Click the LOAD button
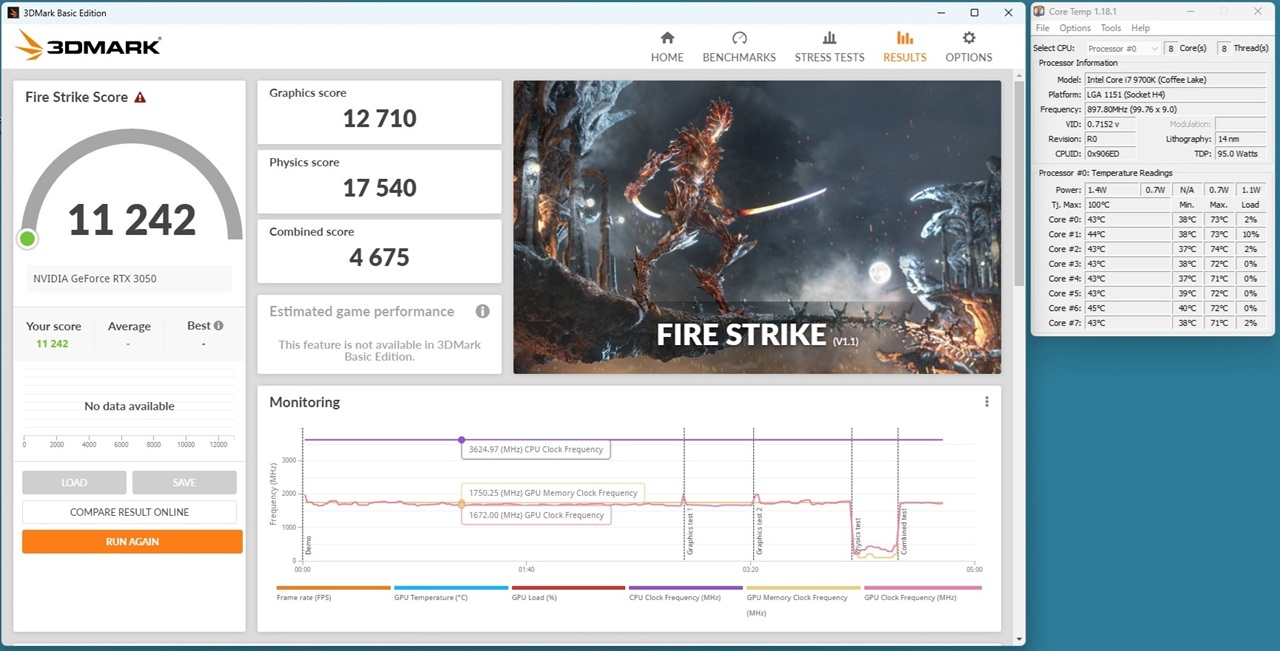This screenshot has width=1280, height=651. point(74,482)
